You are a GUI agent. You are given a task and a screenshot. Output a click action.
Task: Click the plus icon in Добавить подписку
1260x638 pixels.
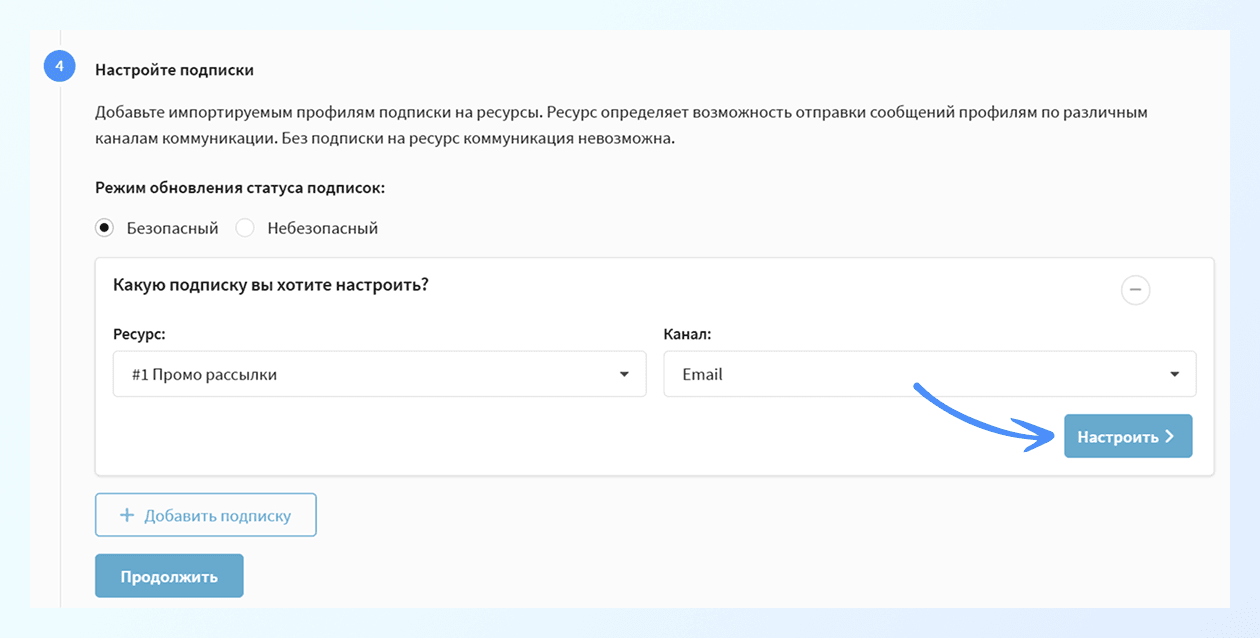[126, 514]
